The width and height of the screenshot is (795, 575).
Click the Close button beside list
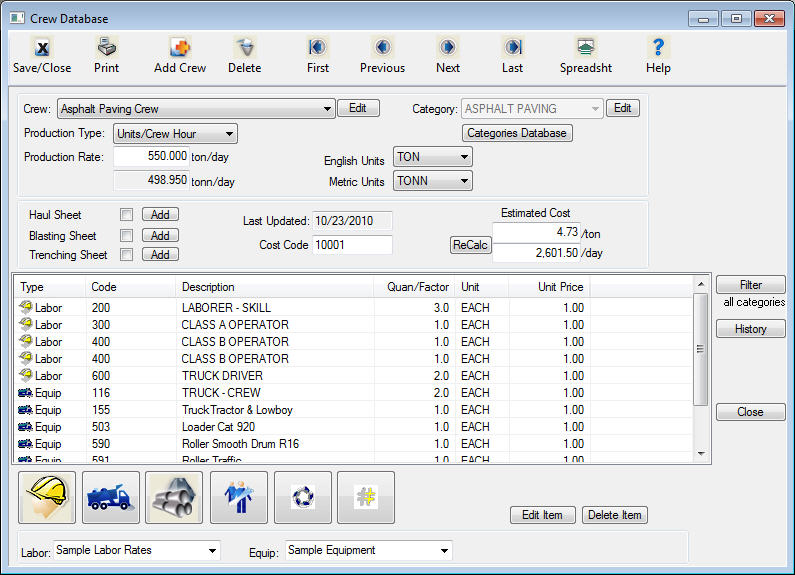(751, 412)
